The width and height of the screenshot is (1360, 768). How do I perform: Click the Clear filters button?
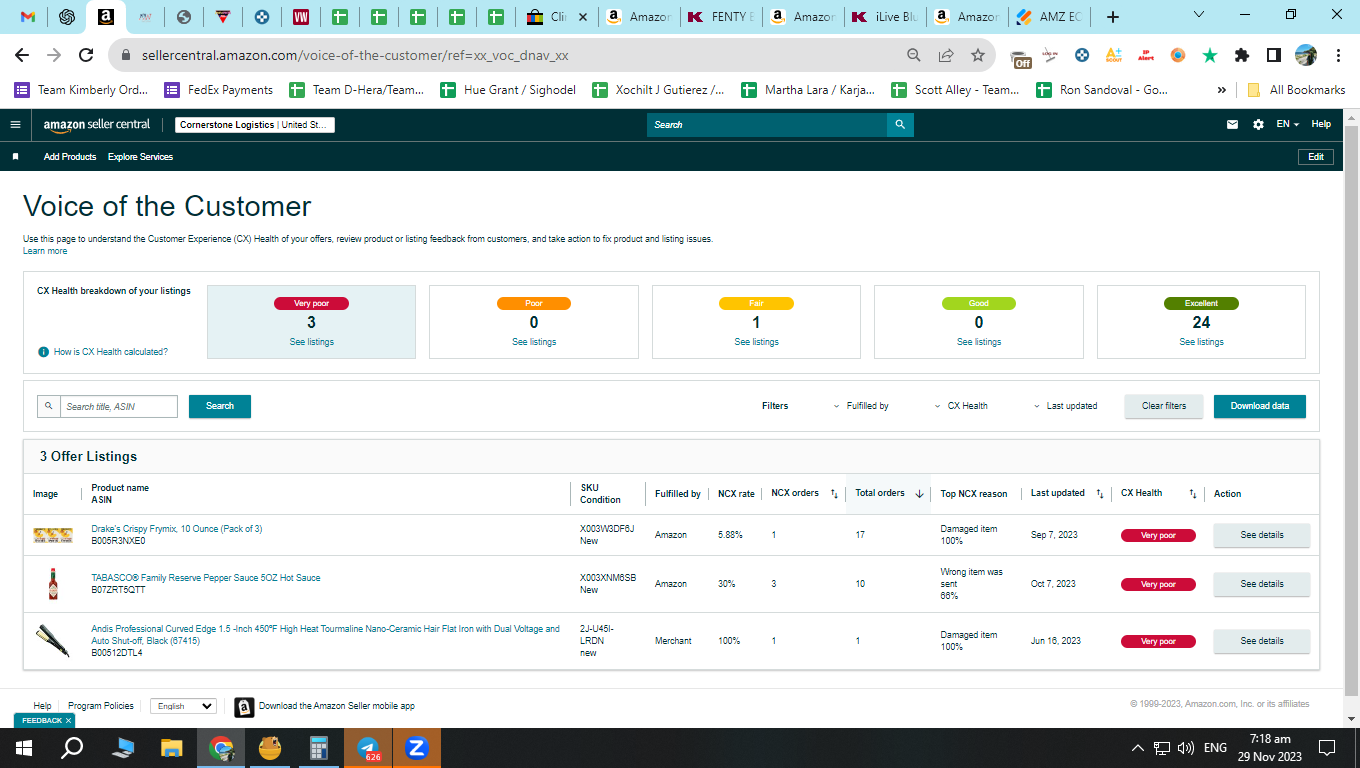click(x=1164, y=406)
